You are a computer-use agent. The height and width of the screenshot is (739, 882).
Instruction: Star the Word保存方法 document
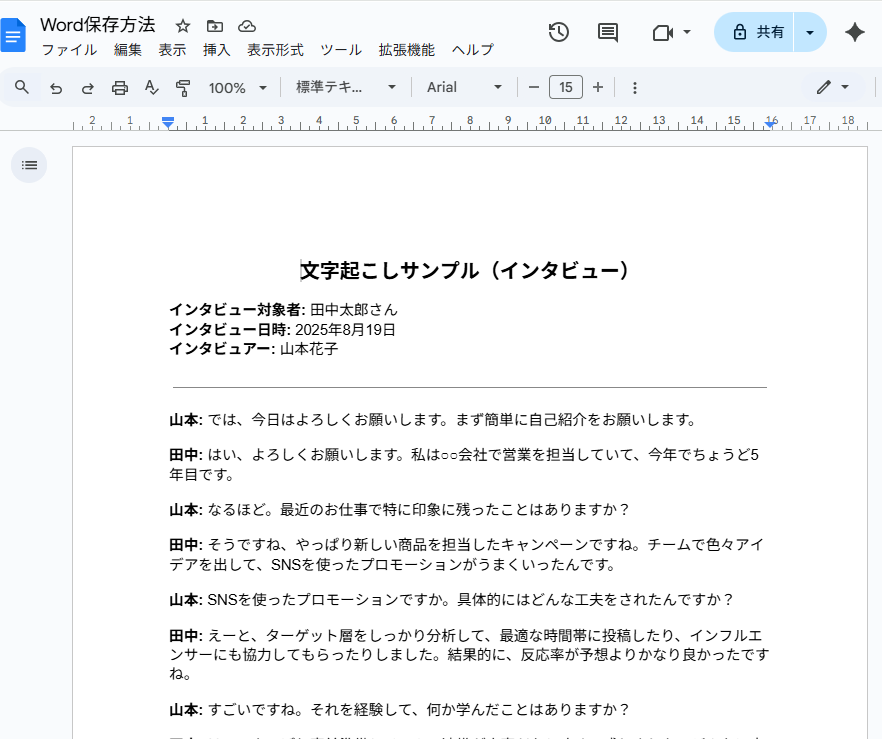pyautogui.click(x=183, y=26)
